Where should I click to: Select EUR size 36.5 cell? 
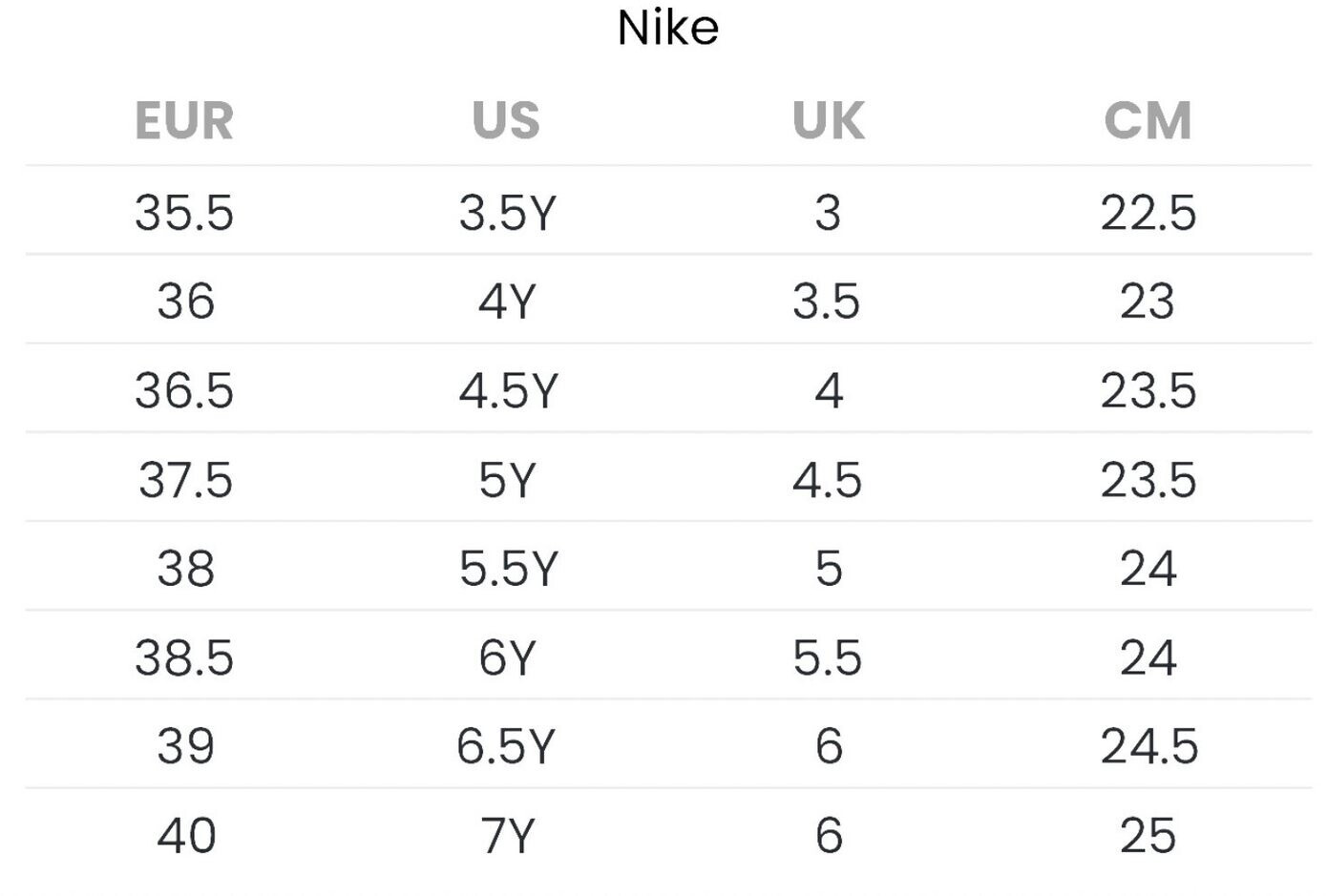click(184, 390)
